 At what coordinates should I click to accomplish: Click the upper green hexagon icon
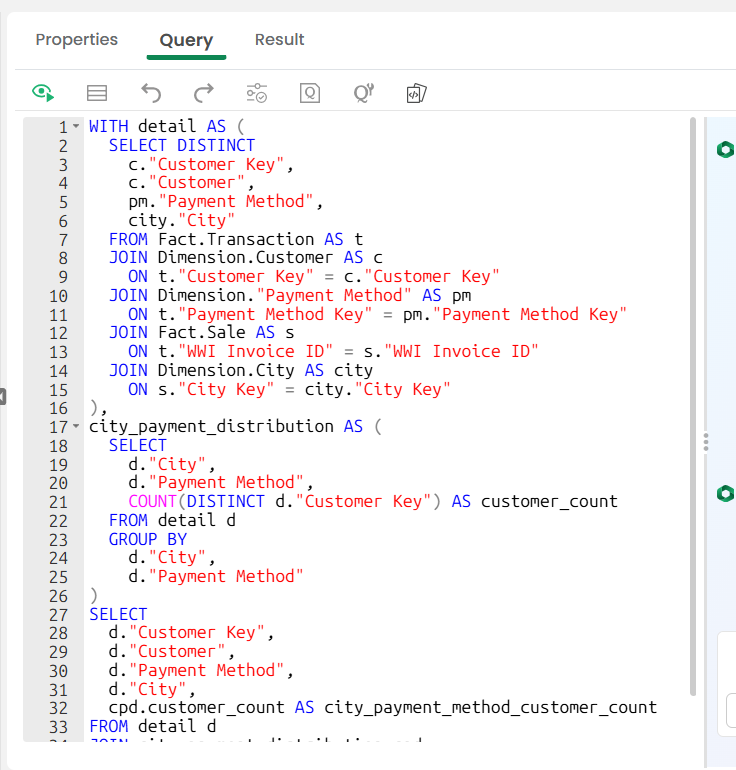coord(726,149)
